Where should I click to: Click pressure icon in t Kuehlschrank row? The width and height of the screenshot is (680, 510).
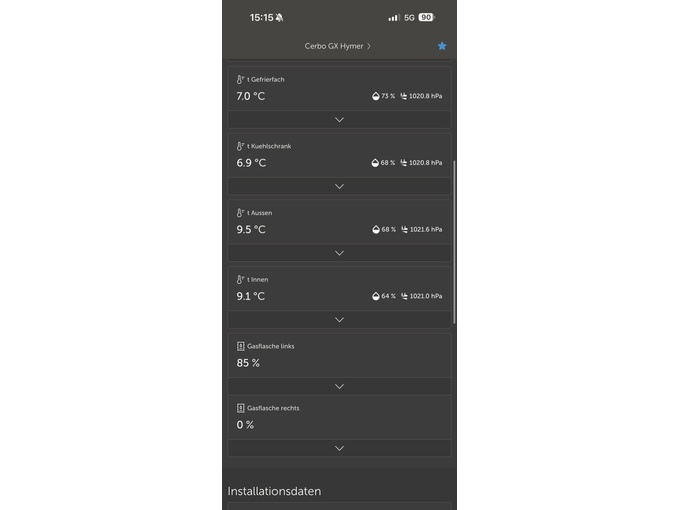(403, 162)
